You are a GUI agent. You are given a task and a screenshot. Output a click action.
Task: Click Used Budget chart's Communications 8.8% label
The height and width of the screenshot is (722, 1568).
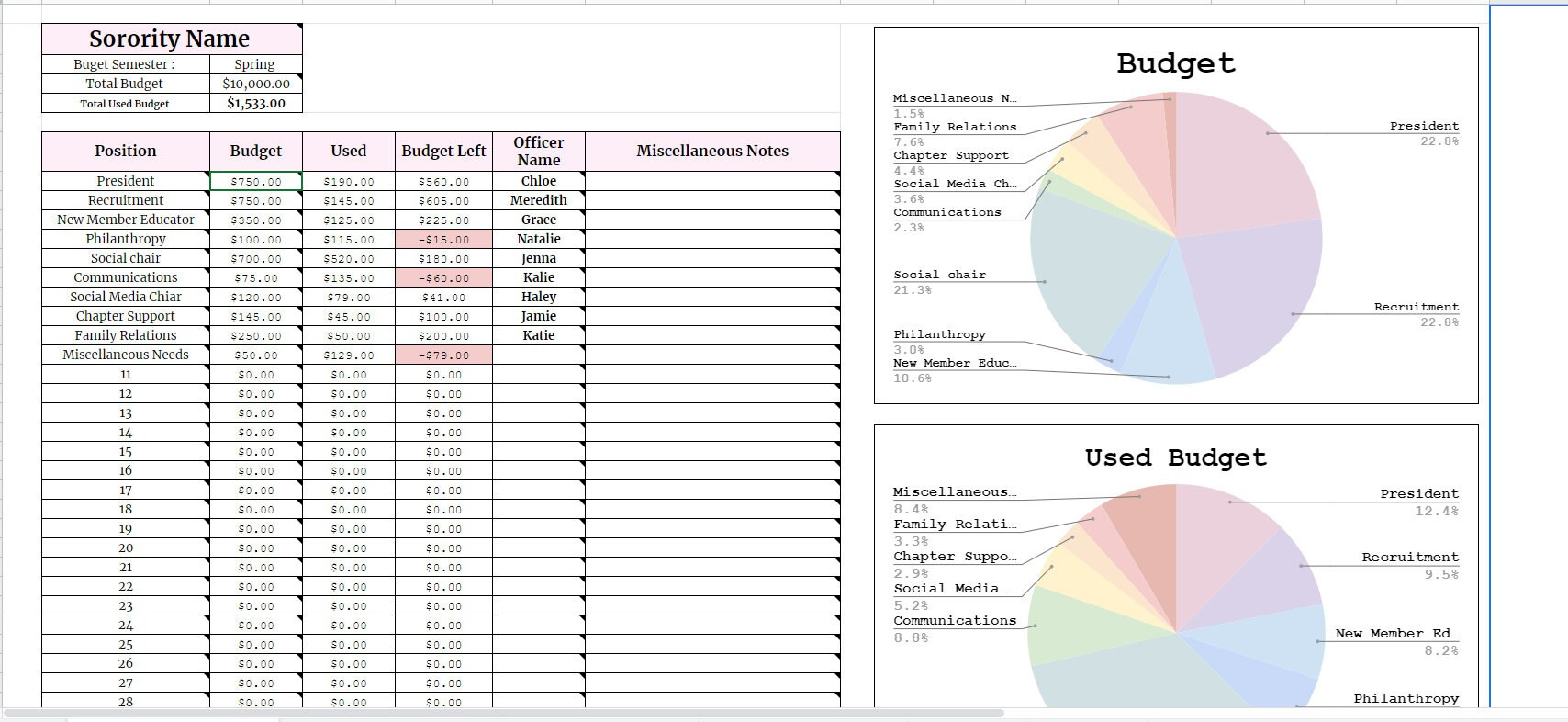(x=955, y=628)
